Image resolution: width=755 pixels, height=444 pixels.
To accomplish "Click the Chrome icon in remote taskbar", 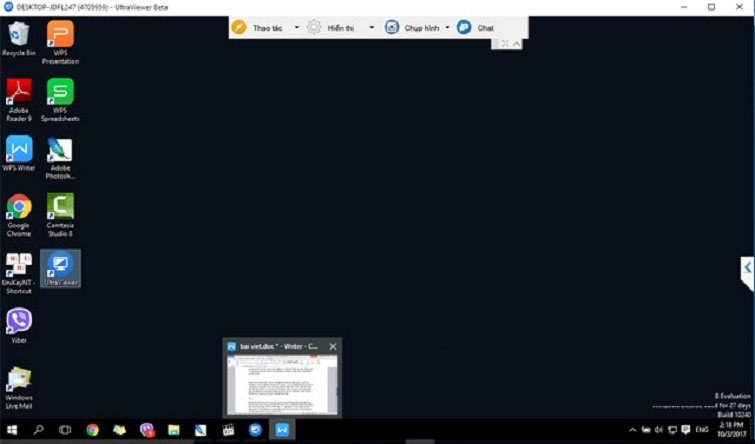I will click(x=92, y=430).
